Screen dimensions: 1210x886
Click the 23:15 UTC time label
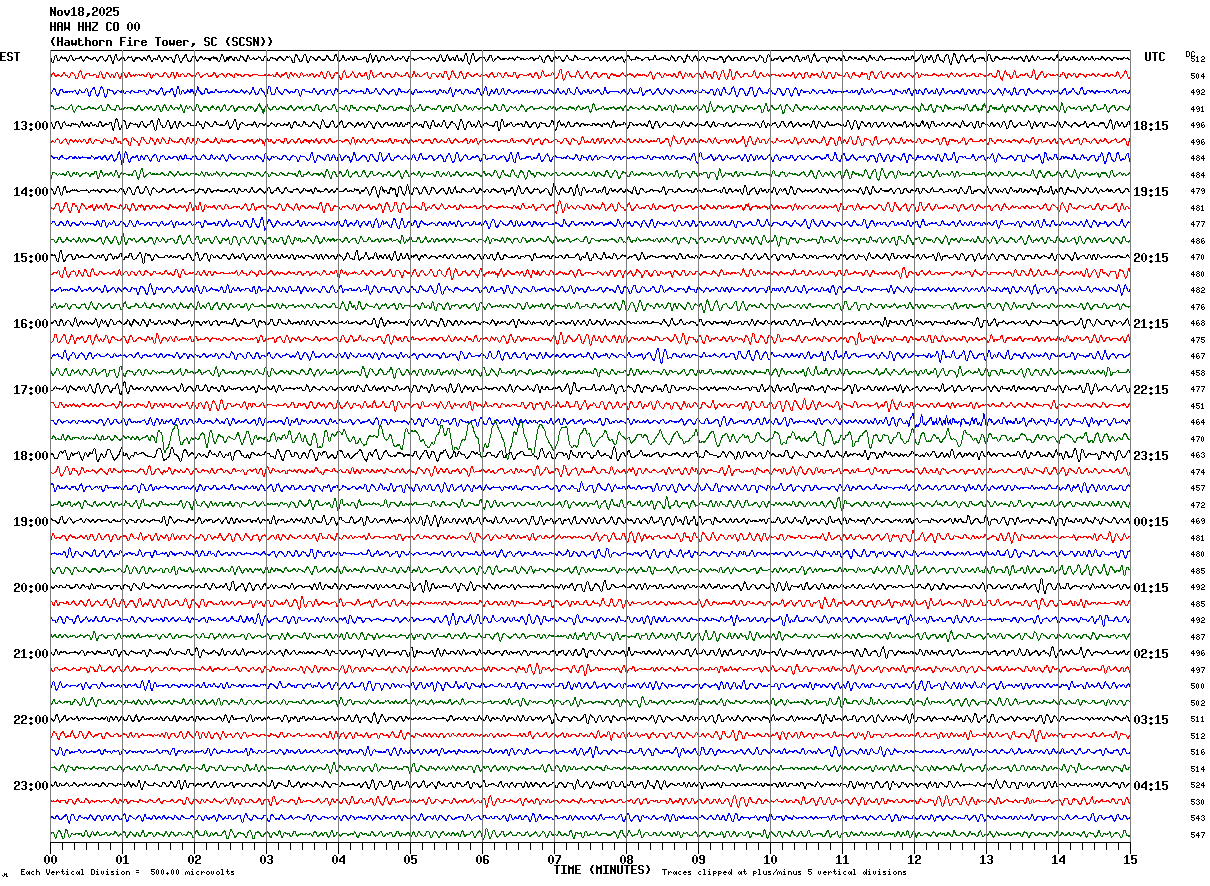tap(1150, 456)
